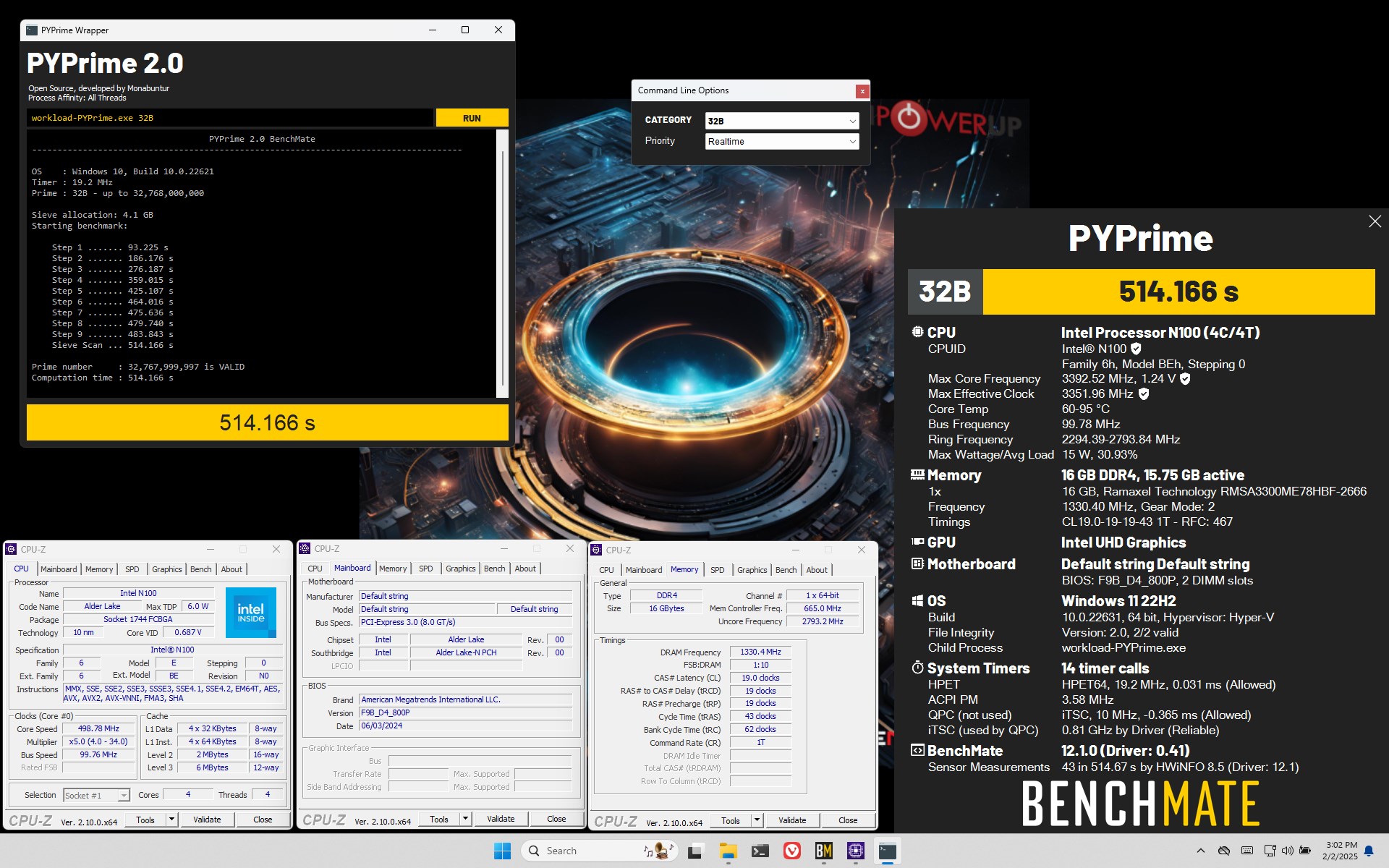Open About tab in right CPU-Z window
This screenshot has width=1389, height=868.
point(817,570)
